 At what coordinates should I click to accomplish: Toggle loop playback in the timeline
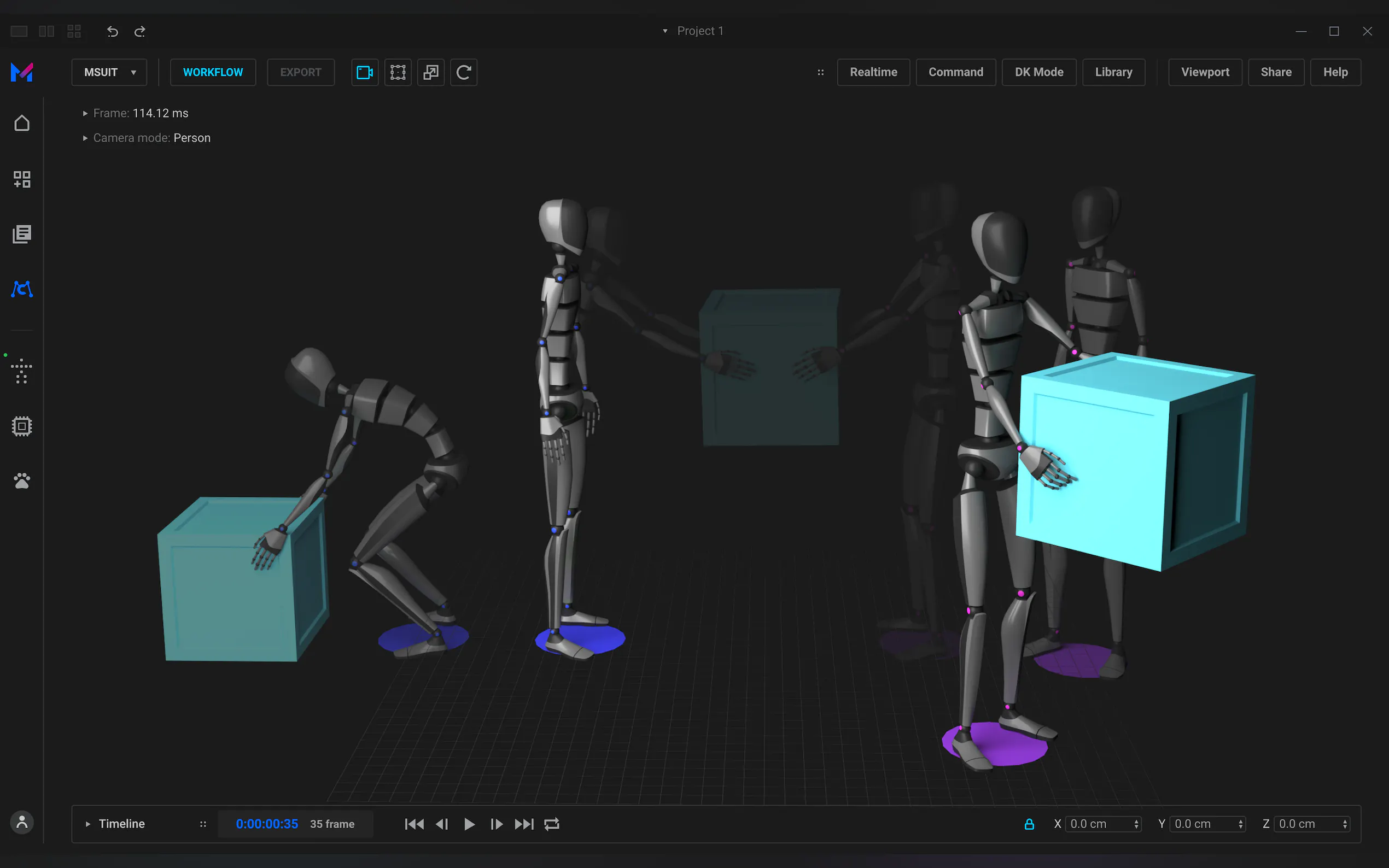551,824
